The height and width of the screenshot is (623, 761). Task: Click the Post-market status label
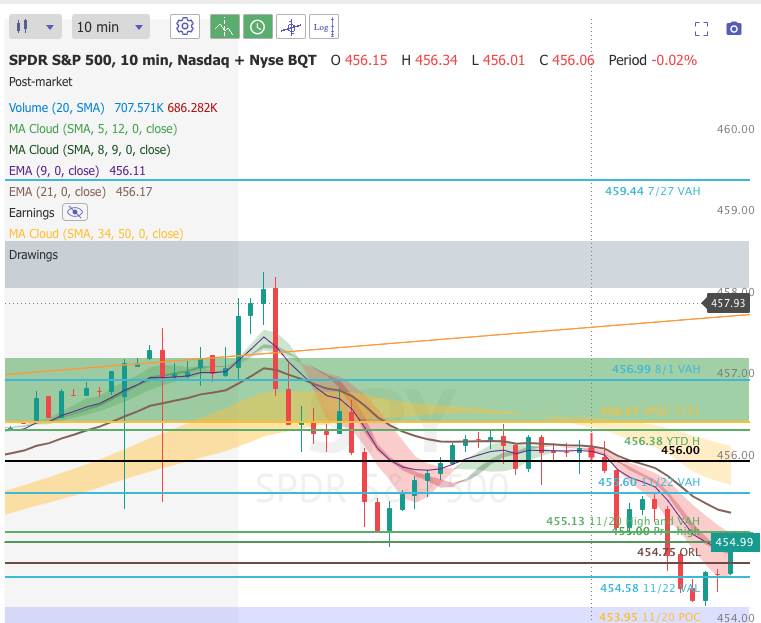click(40, 82)
